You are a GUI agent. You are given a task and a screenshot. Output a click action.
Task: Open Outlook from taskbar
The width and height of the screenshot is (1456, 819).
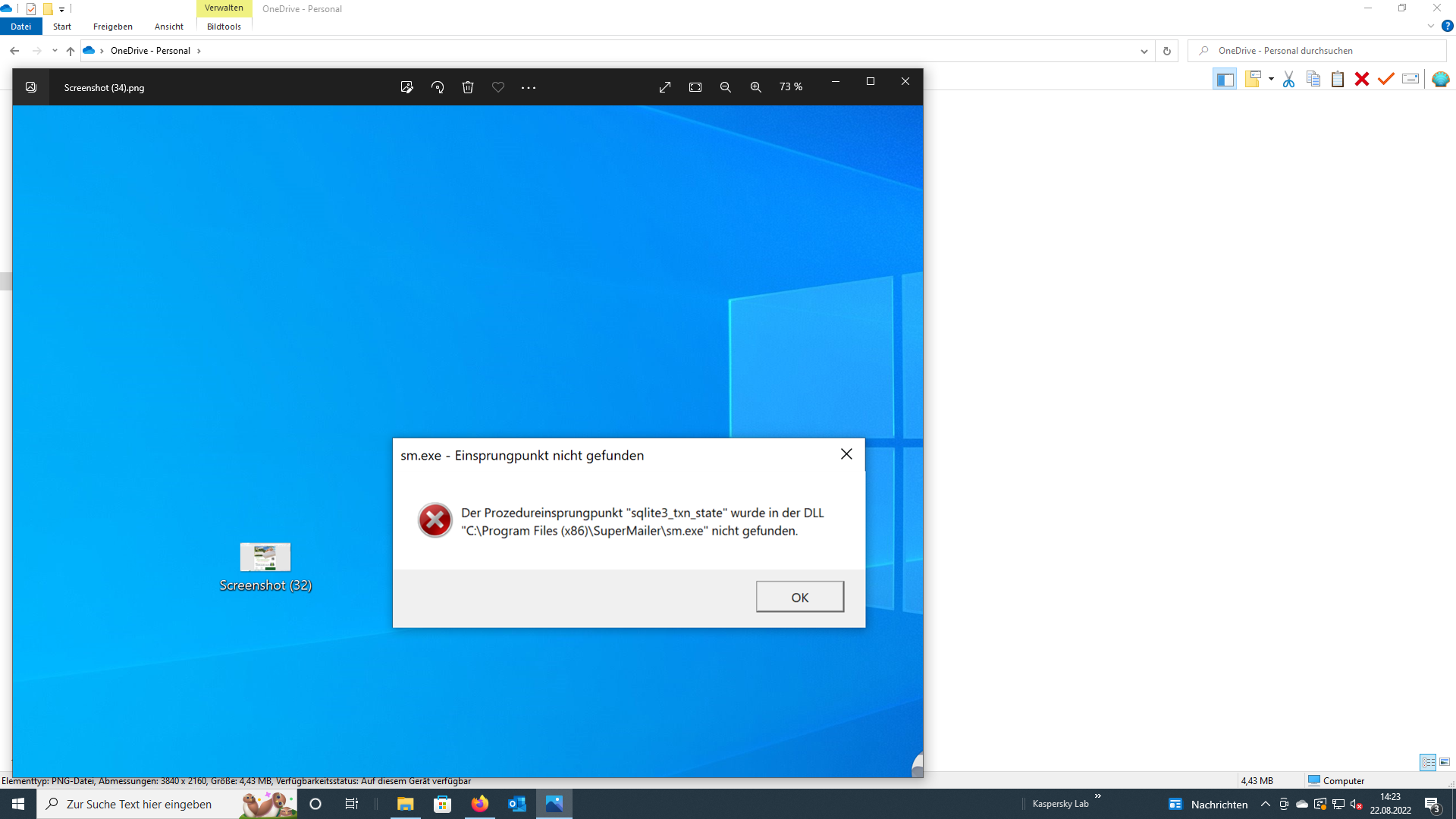pos(517,804)
